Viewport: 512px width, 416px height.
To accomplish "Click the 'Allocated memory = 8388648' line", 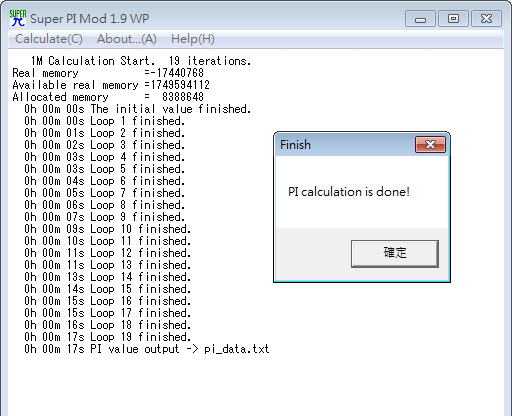I will tap(108, 97).
